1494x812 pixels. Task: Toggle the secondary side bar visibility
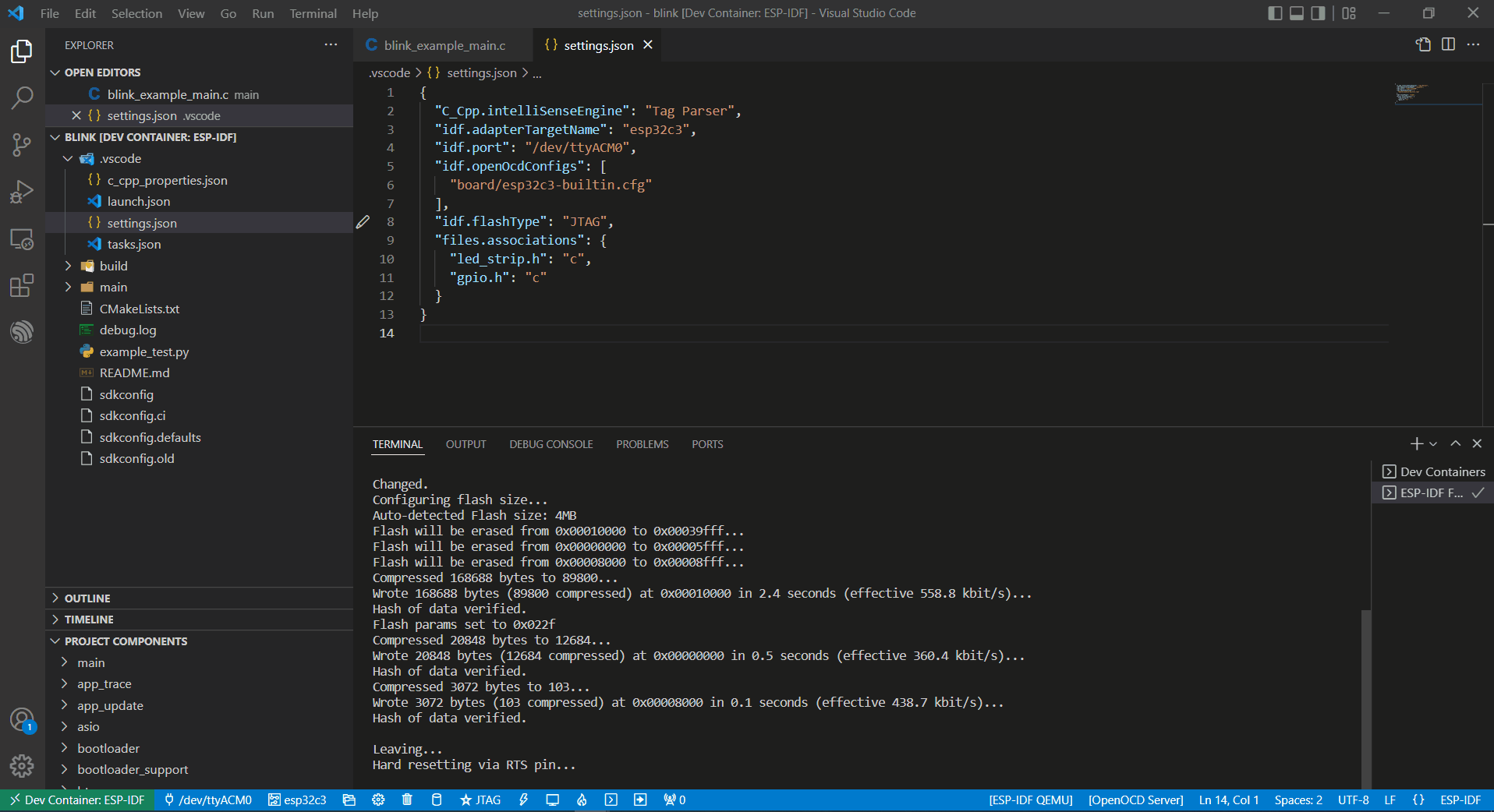(1318, 13)
